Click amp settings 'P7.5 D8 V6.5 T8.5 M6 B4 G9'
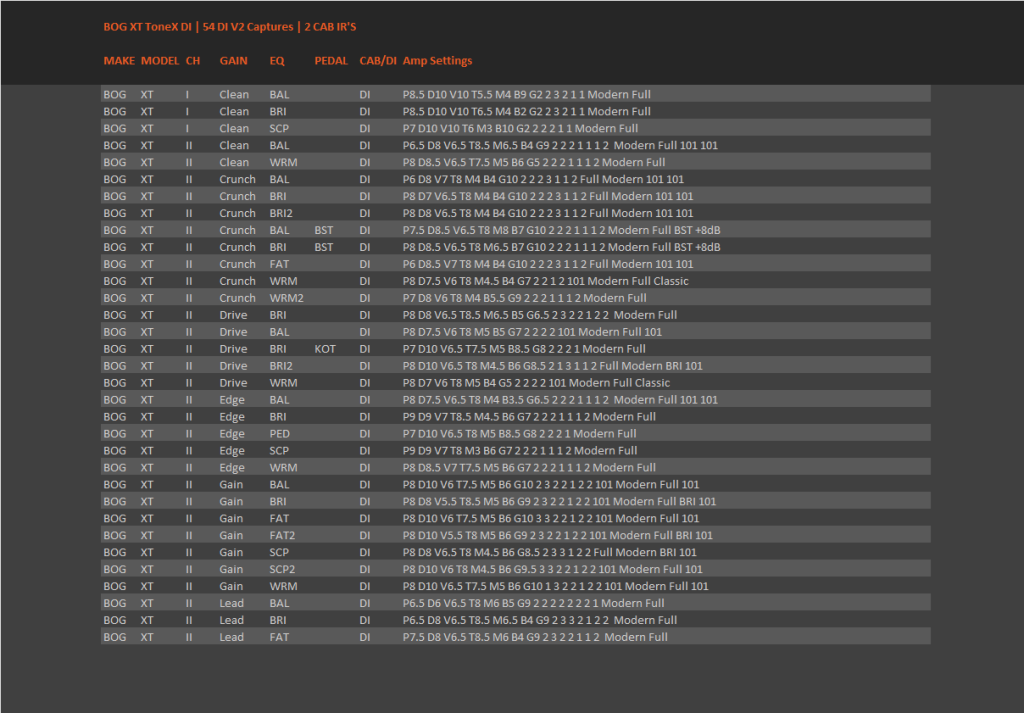1024x713 pixels. coord(471,638)
